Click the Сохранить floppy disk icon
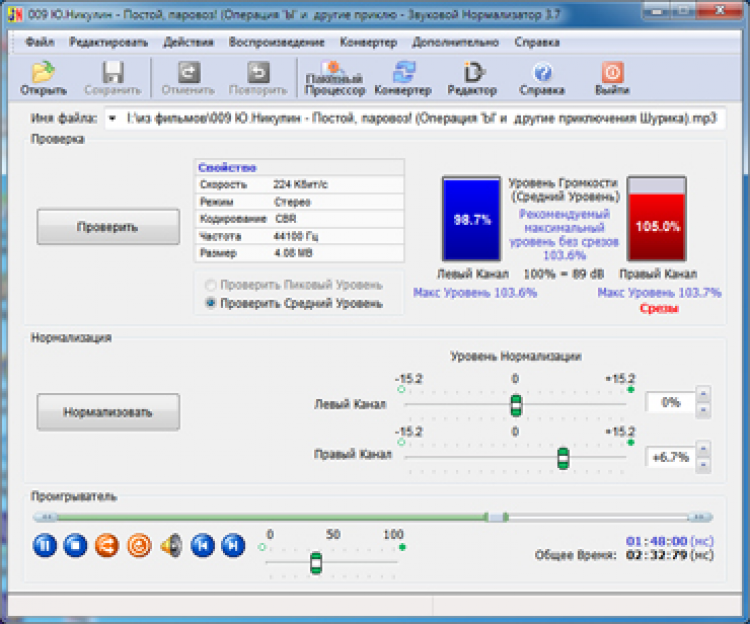 (x=113, y=78)
